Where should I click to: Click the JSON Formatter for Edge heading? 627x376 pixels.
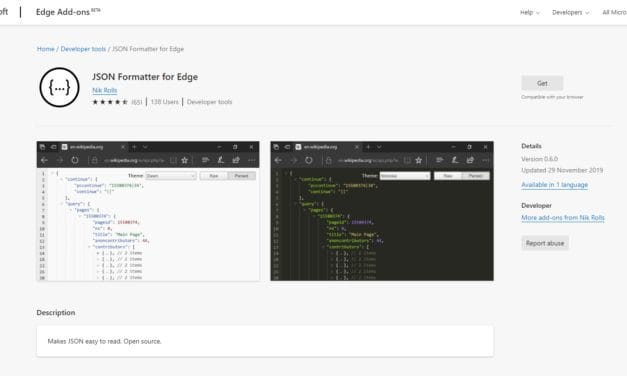[145, 77]
